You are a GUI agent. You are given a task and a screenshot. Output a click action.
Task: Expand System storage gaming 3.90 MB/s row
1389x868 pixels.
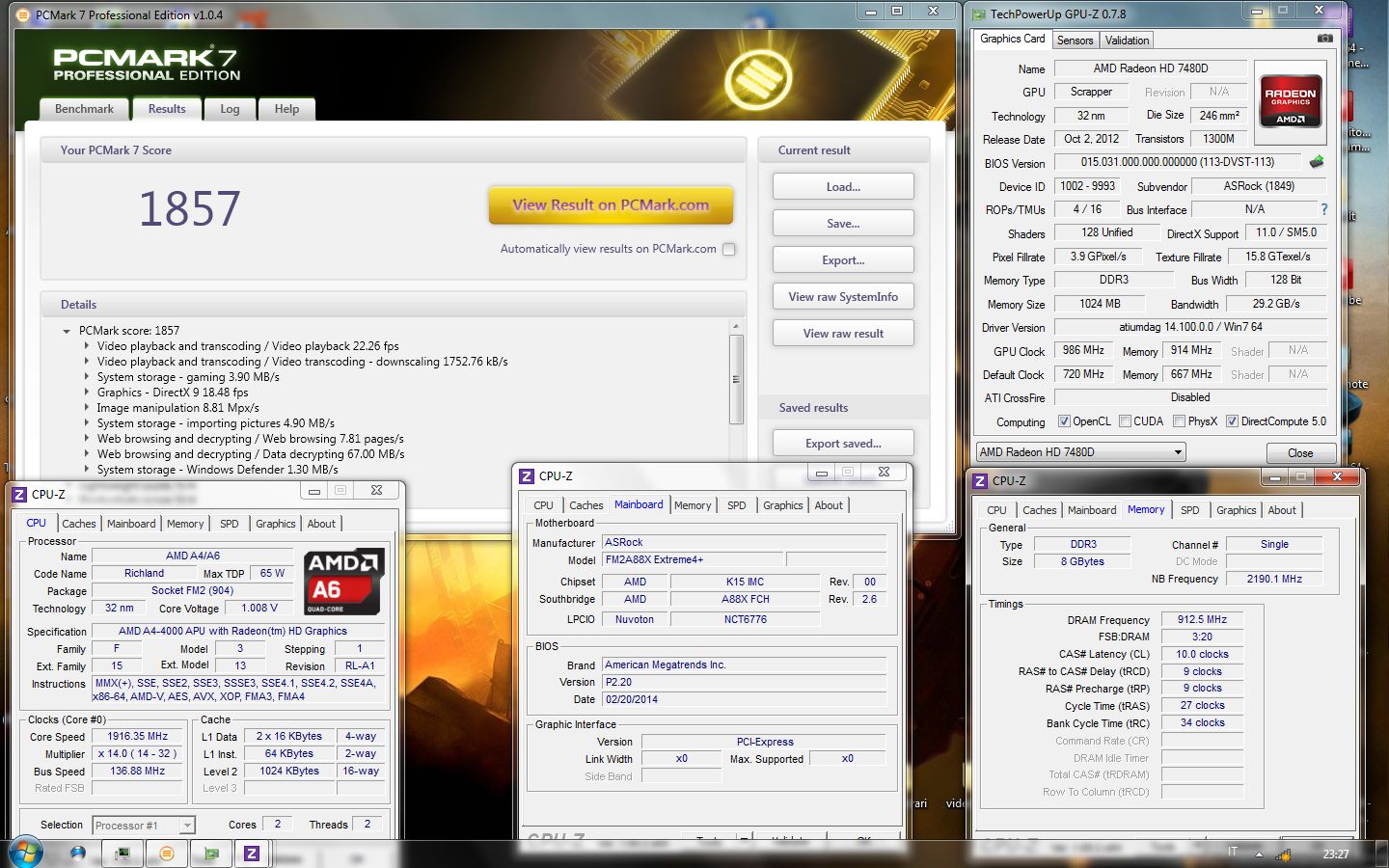click(x=86, y=377)
